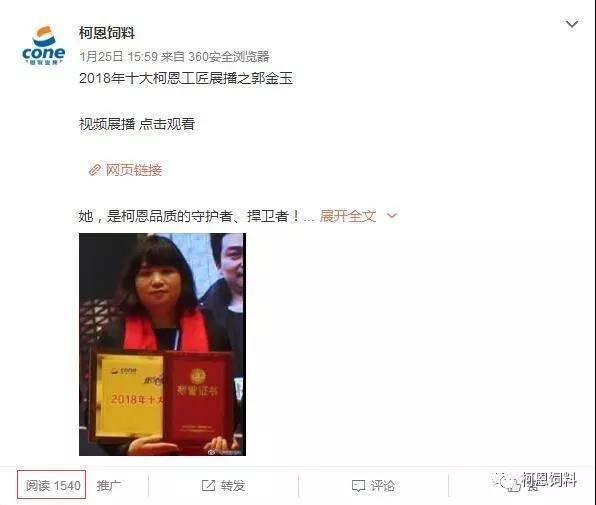Open the award certificate photo thumbnail
The width and height of the screenshot is (596, 505).
point(162,344)
